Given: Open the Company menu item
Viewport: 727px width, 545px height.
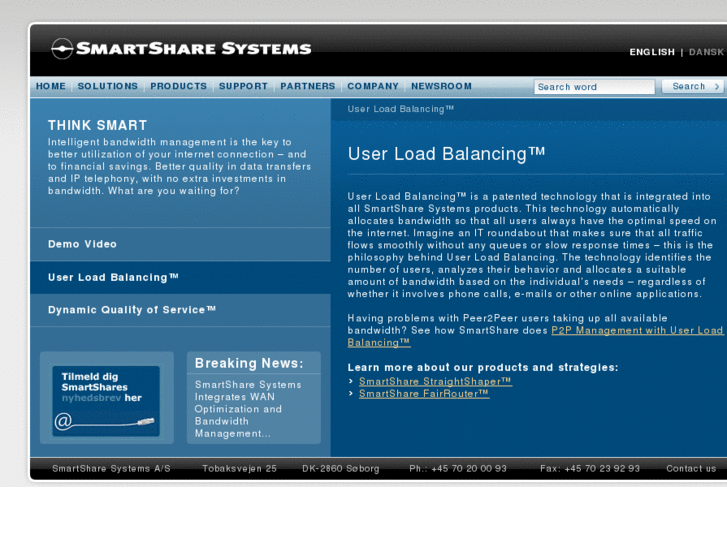Looking at the screenshot, I should (373, 86).
